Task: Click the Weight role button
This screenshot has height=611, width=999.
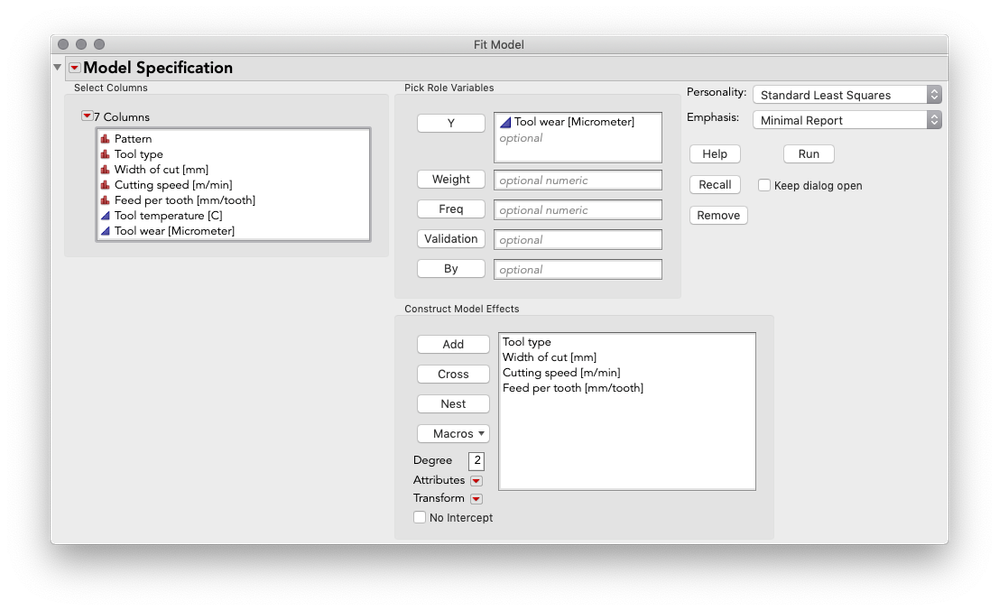Action: pyautogui.click(x=451, y=179)
